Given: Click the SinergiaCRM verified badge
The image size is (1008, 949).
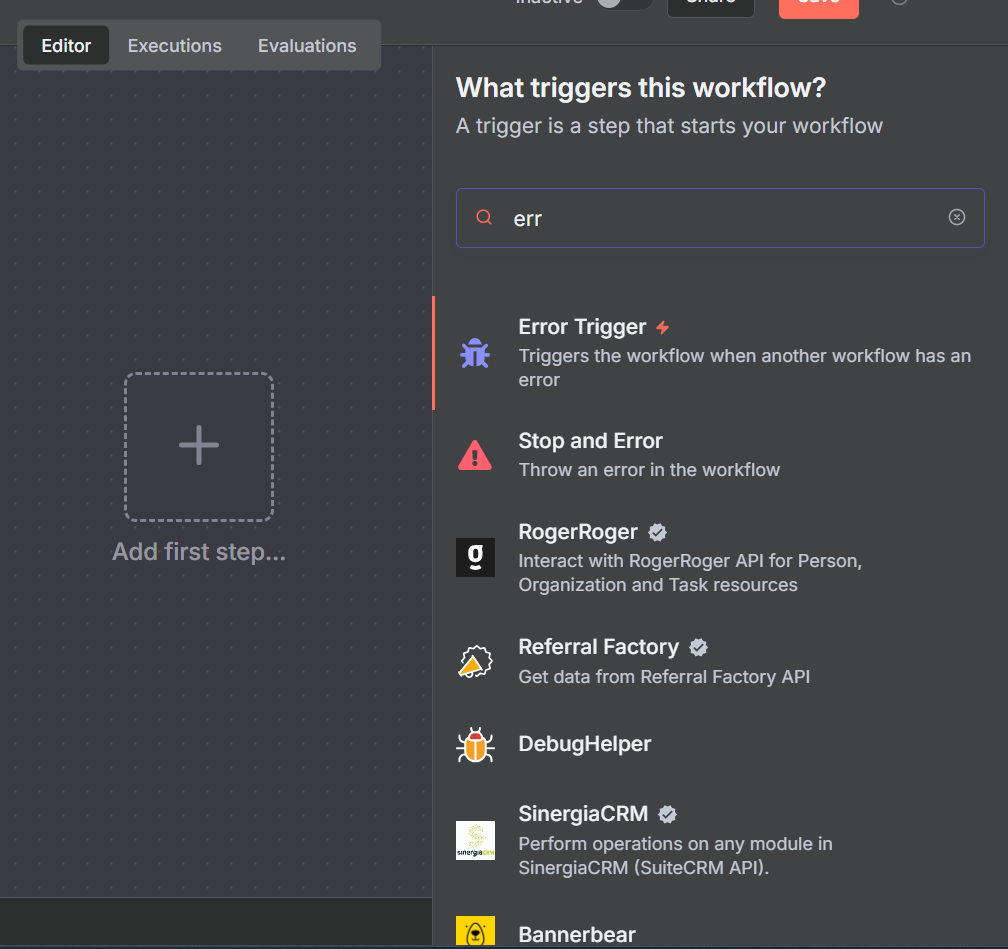Looking at the screenshot, I should point(667,815).
